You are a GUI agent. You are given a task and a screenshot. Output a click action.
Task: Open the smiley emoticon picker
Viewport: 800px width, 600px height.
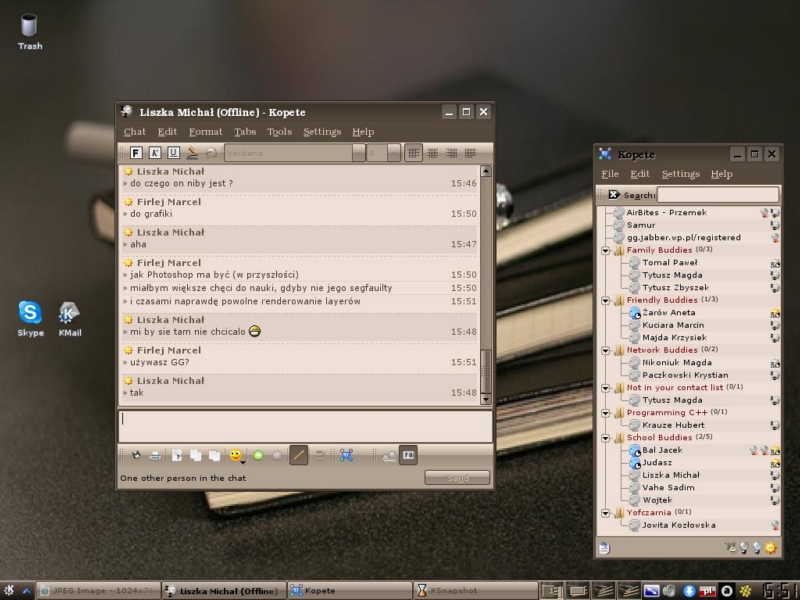click(x=236, y=455)
